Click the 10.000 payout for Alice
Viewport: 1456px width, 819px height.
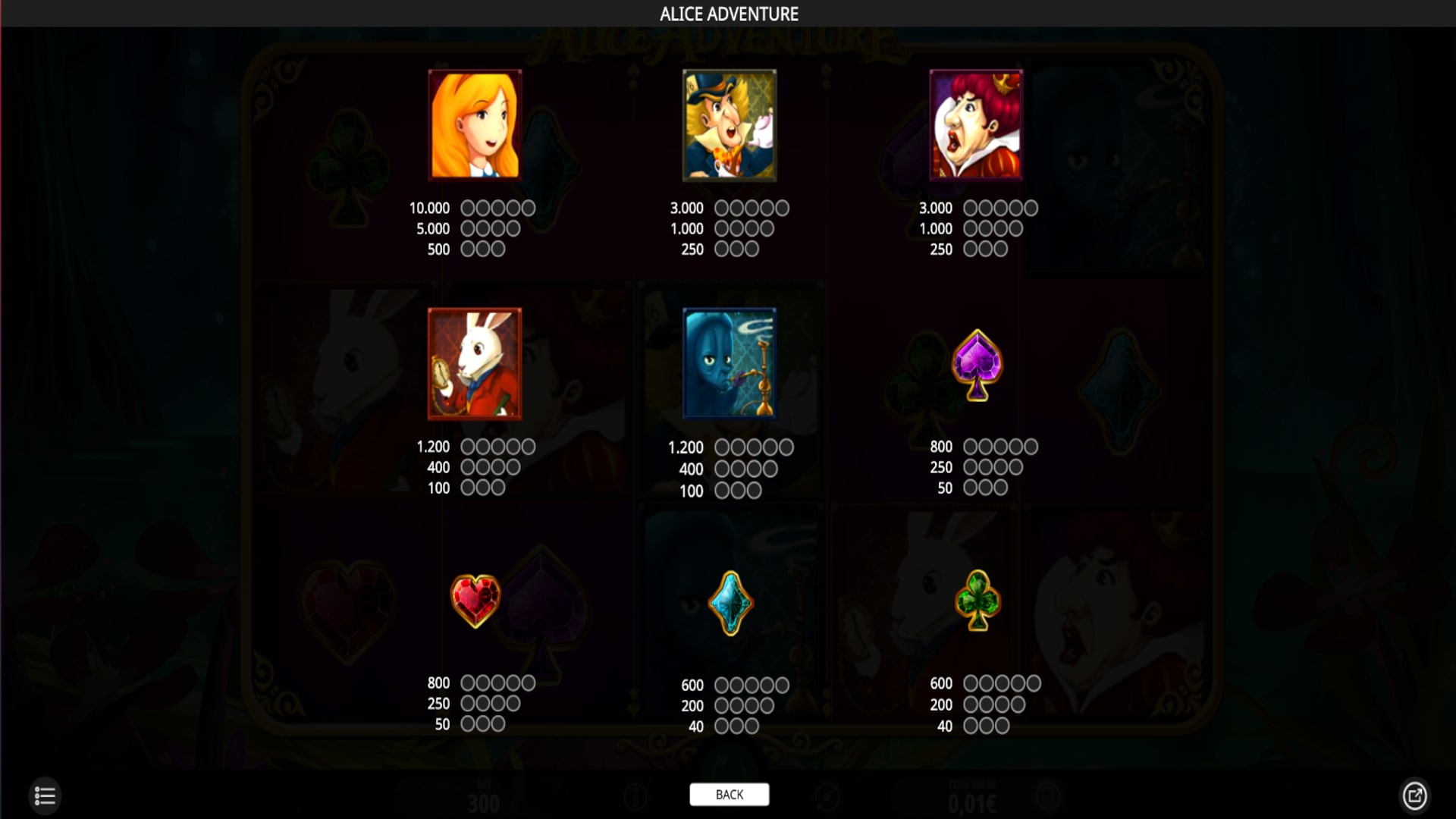(x=429, y=208)
